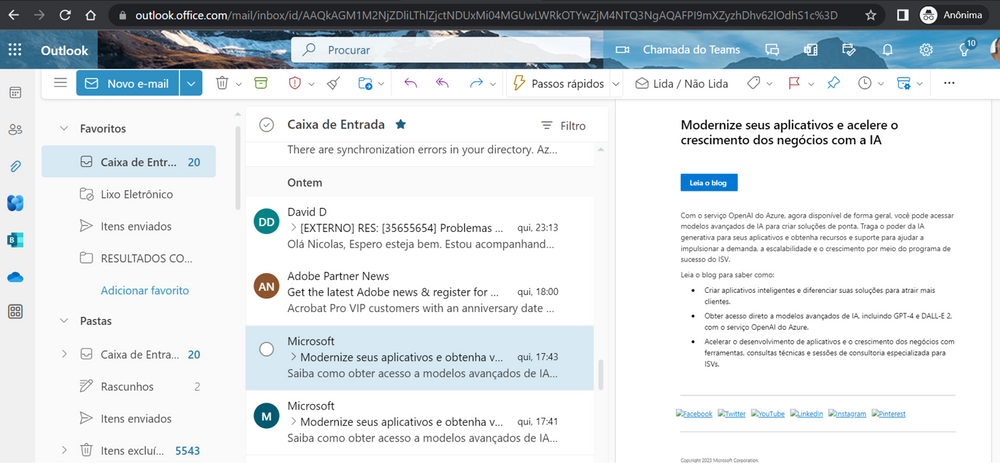Click the Sweep broom icon
This screenshot has height=464, width=1000.
(332, 83)
